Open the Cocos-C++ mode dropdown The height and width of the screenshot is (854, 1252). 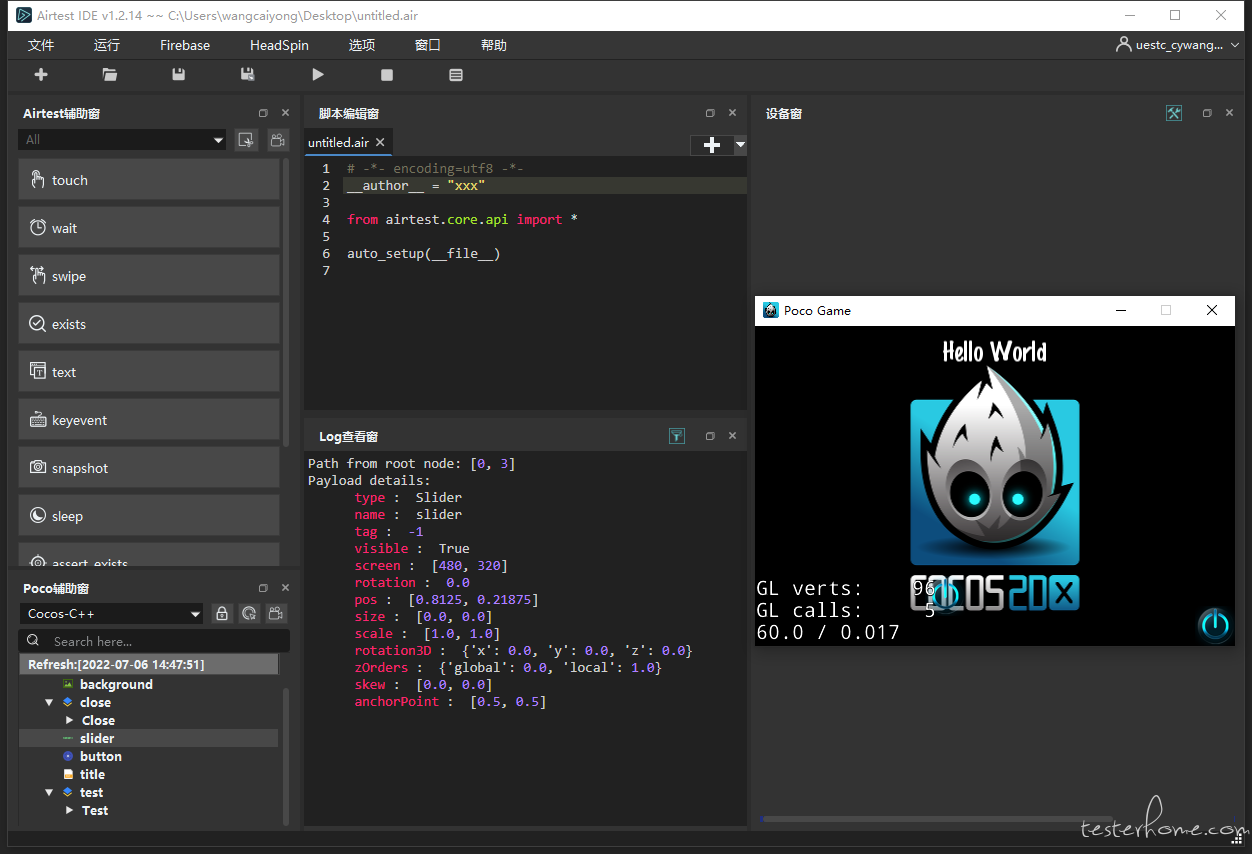pos(112,614)
